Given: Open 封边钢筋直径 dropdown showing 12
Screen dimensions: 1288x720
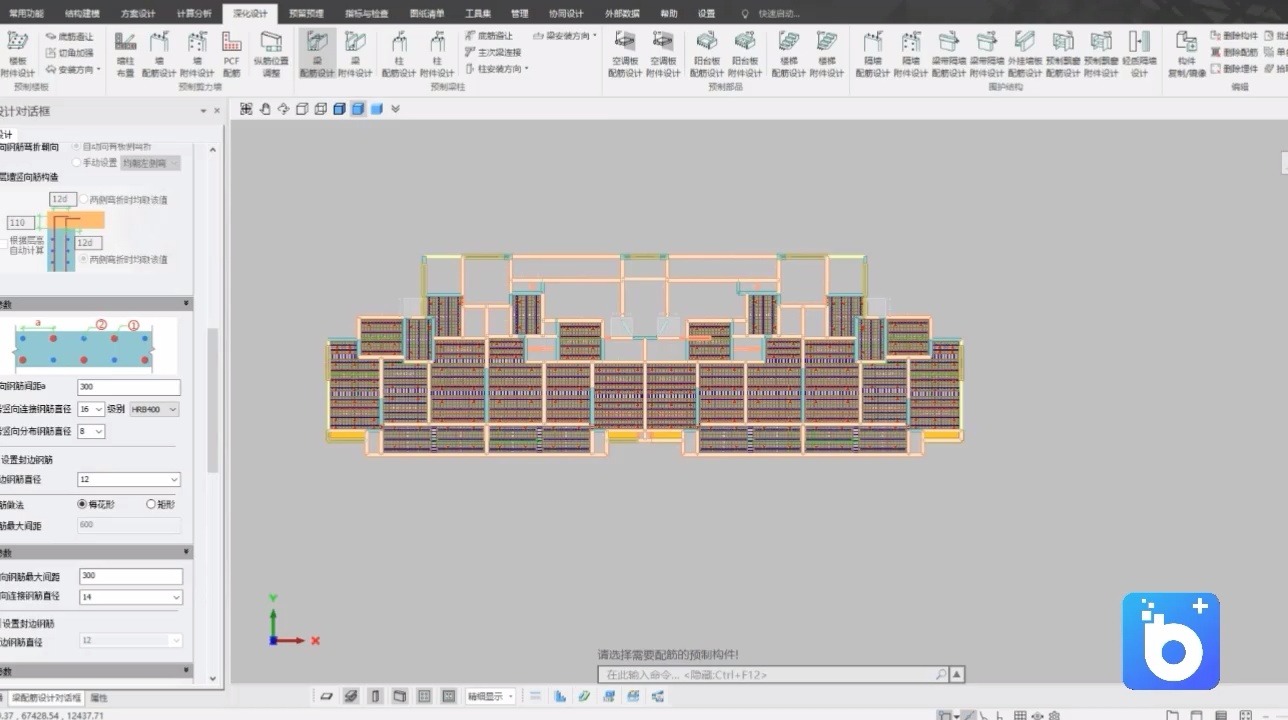Looking at the screenshot, I should (x=130, y=480).
